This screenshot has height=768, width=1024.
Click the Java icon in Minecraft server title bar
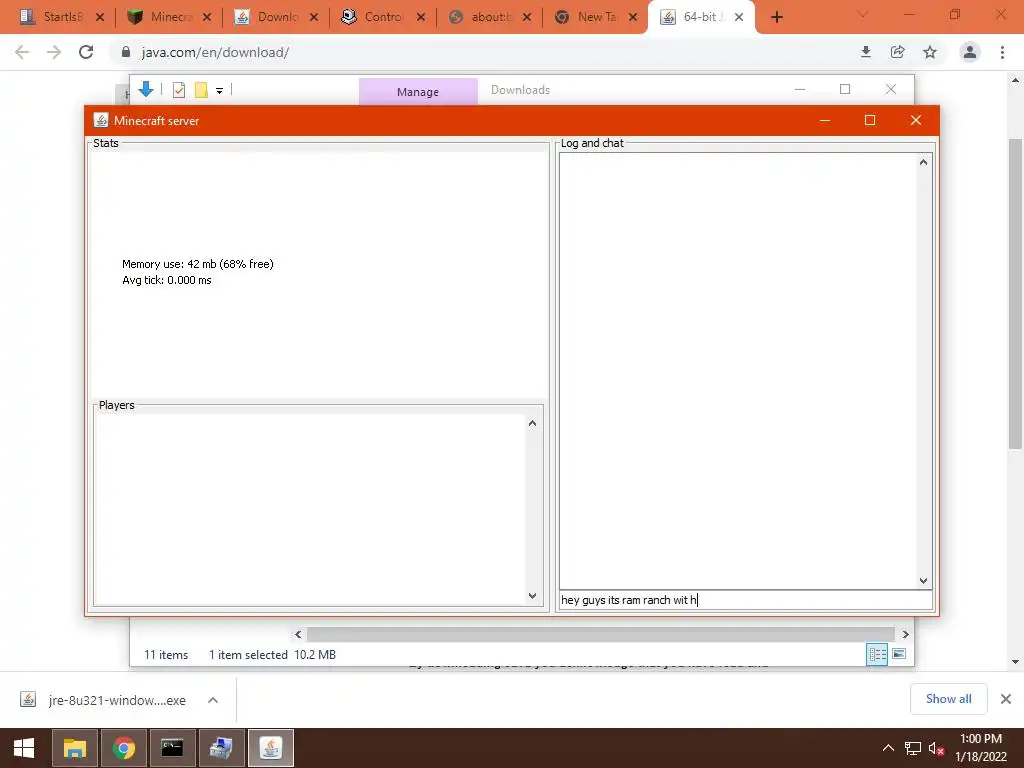[101, 120]
